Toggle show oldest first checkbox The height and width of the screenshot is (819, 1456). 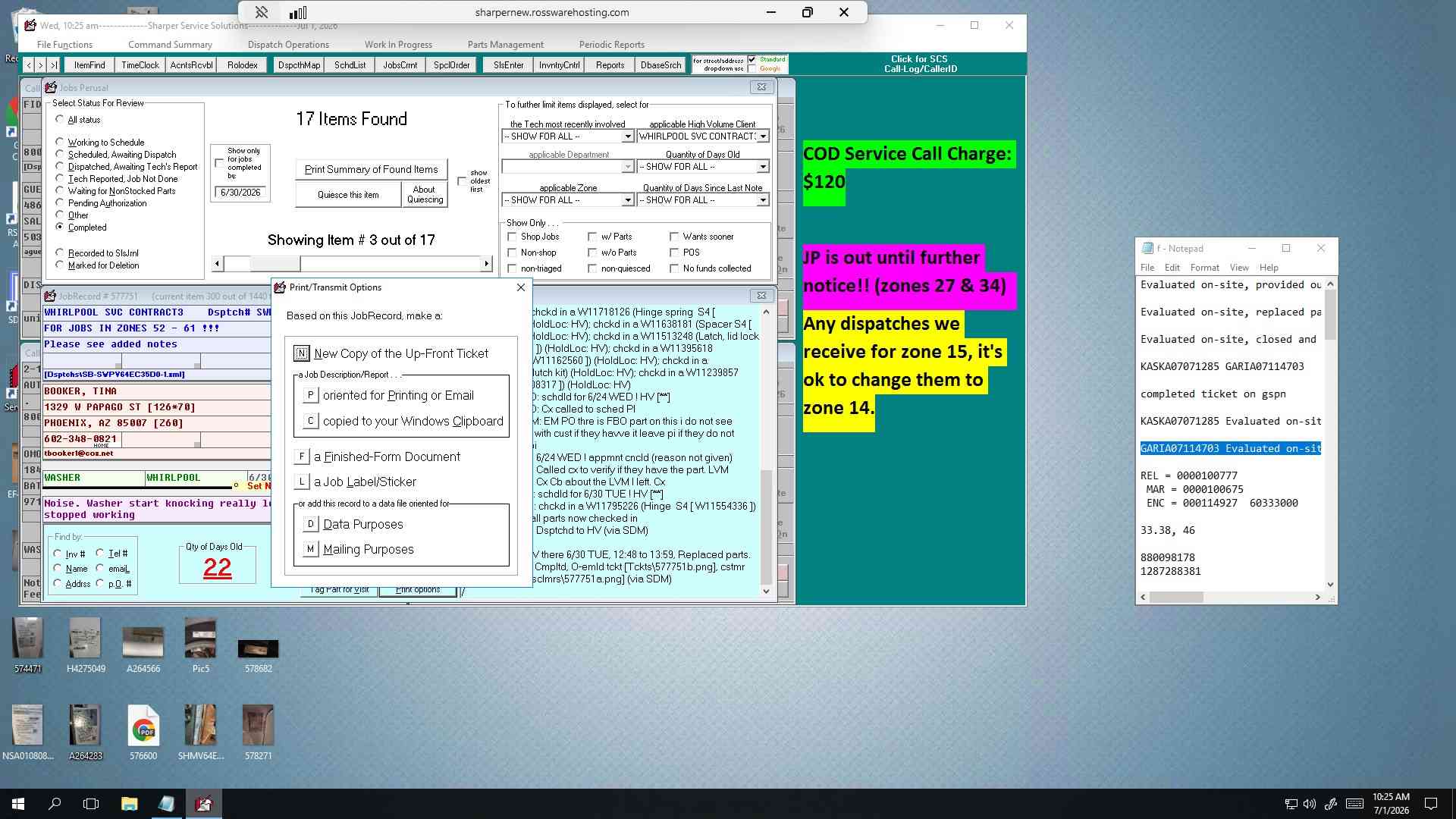pos(462,181)
